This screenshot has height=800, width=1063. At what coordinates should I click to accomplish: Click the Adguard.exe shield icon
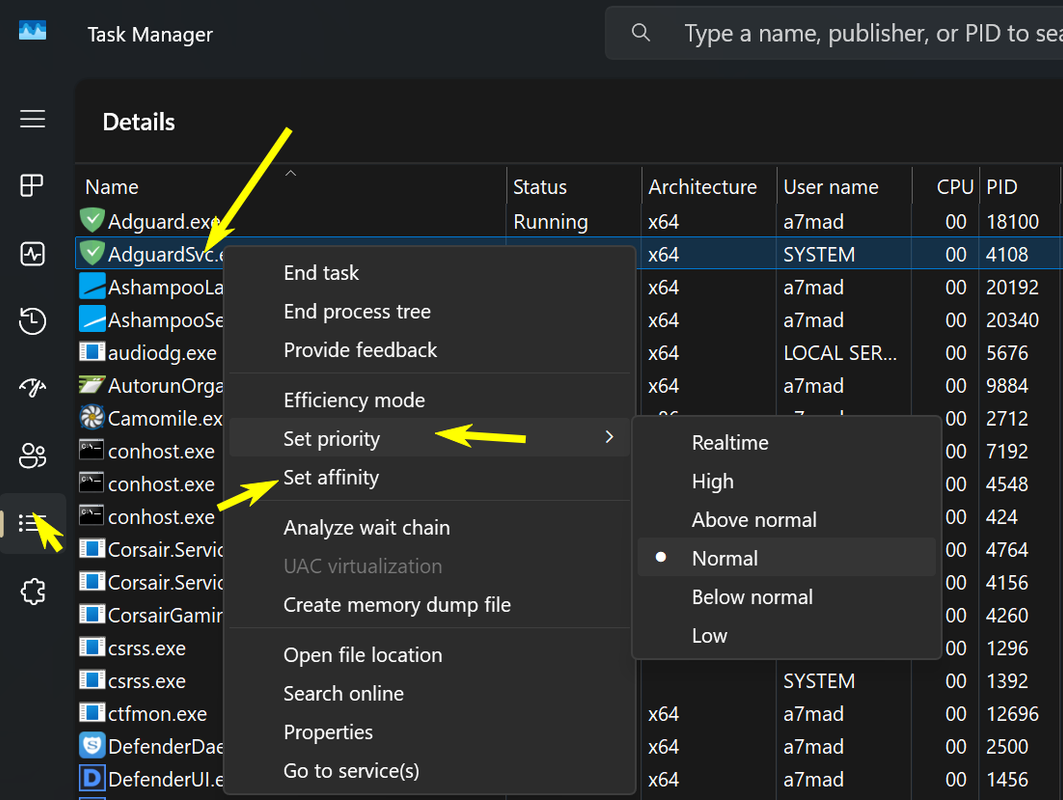92,220
